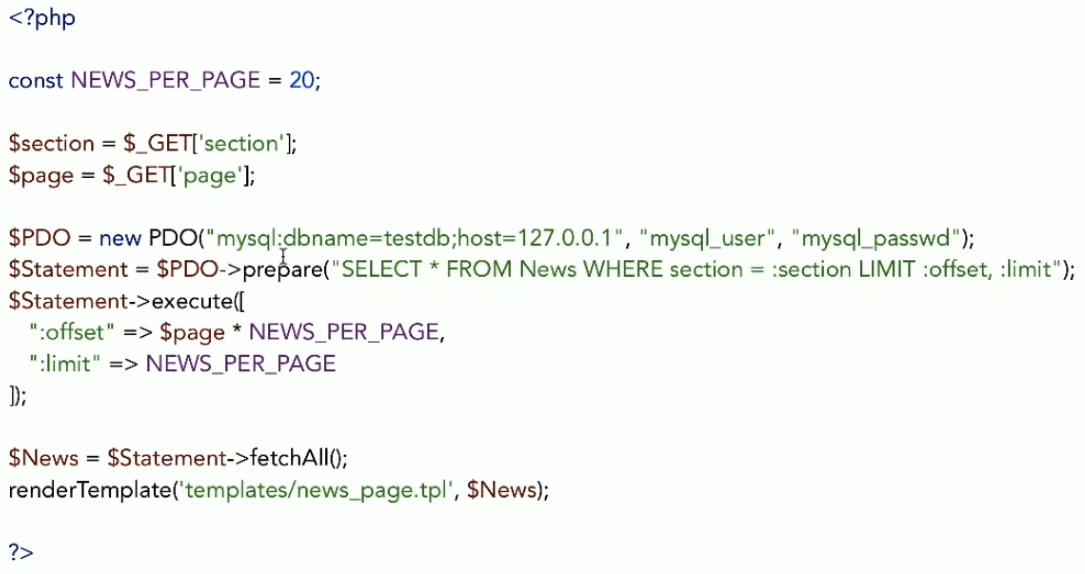The height and width of the screenshot is (574, 1085).
Task: Click the new keyword before PDO
Action: (120, 239)
